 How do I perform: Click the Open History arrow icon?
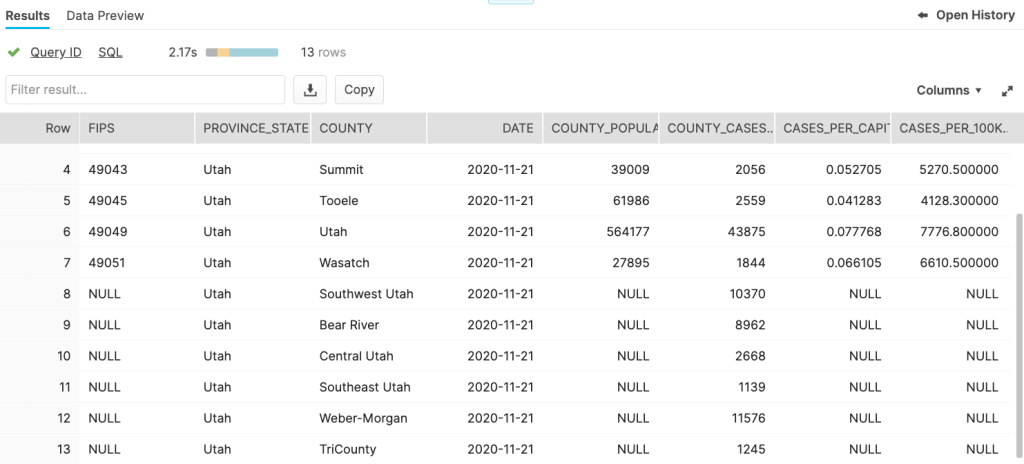click(922, 16)
